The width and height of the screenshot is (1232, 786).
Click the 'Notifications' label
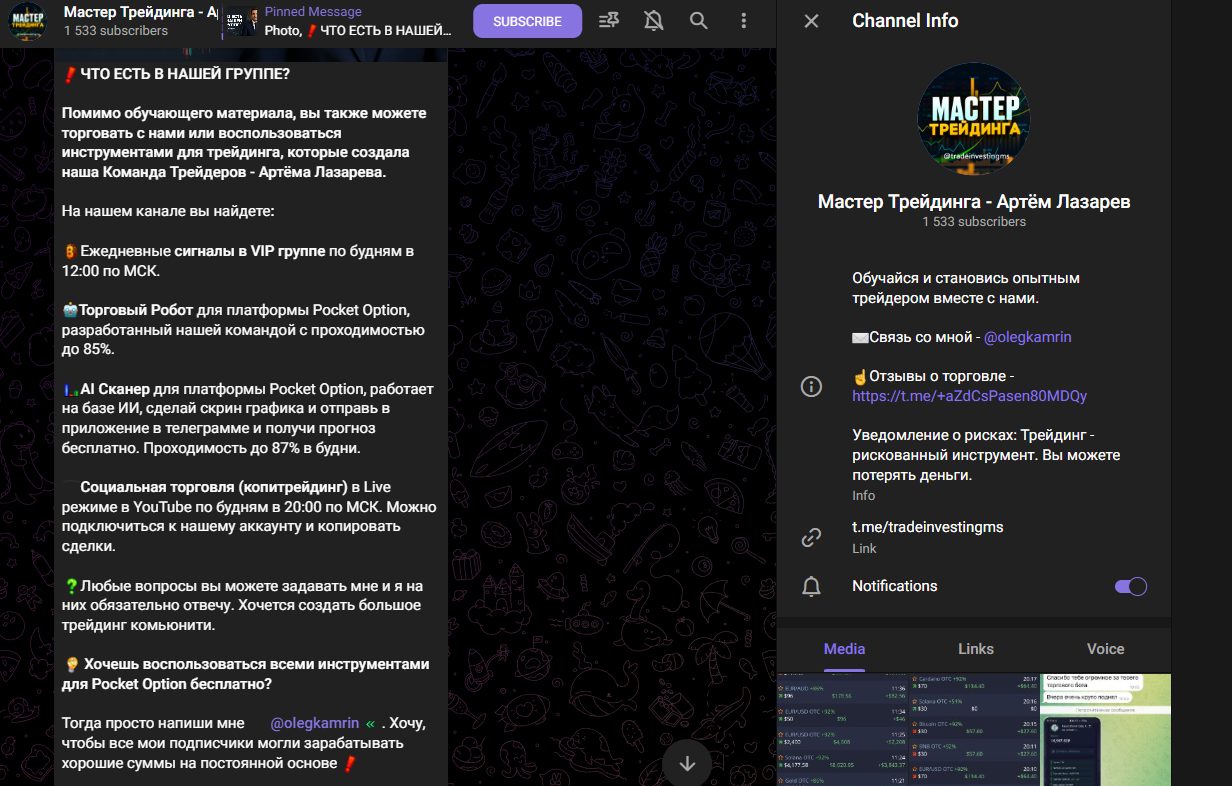tap(895, 586)
